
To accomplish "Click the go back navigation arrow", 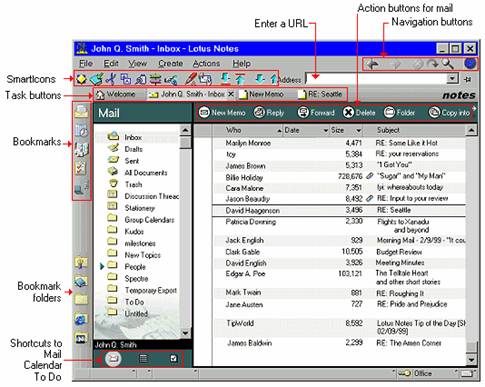I will pos(372,63).
